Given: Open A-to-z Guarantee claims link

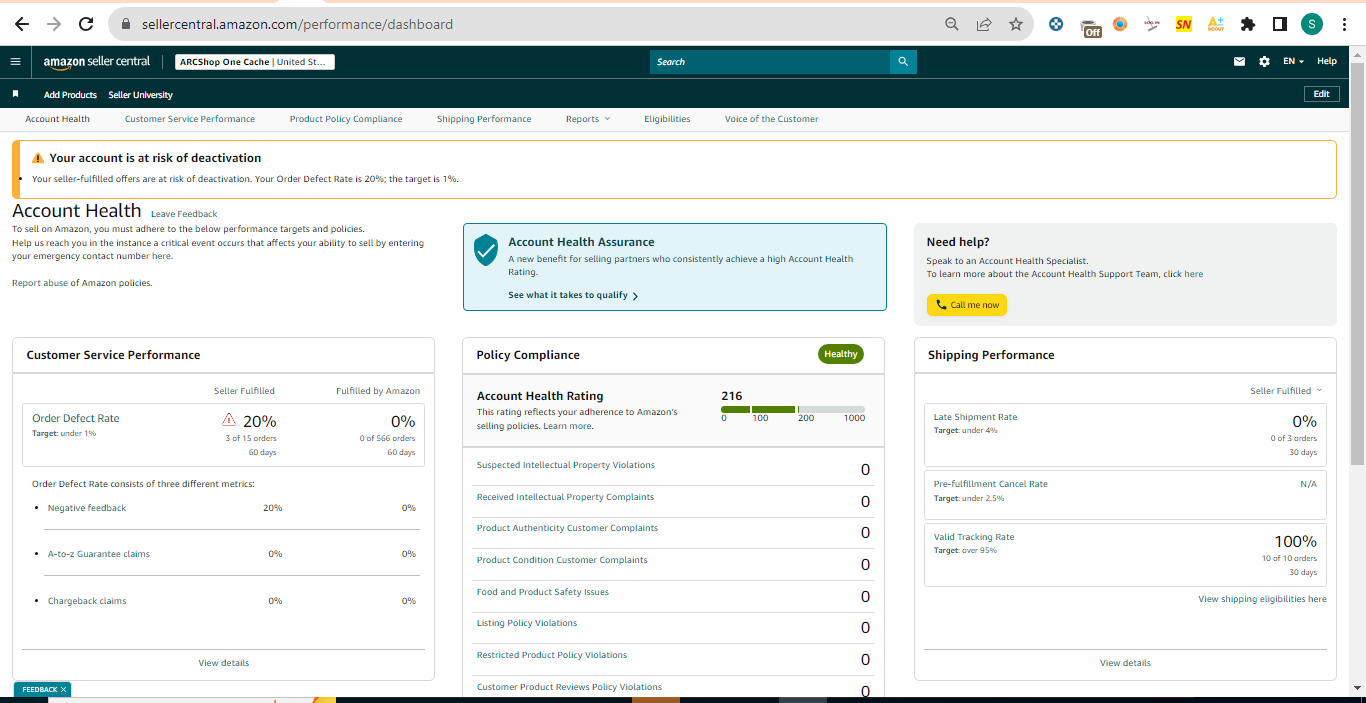Looking at the screenshot, I should [x=99, y=554].
